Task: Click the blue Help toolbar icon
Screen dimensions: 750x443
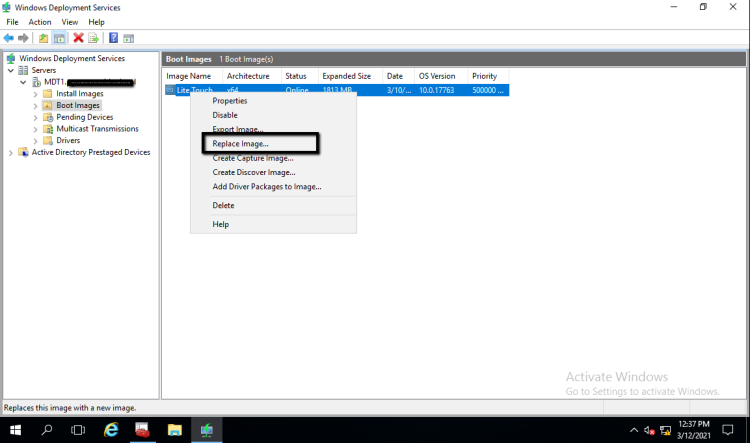Action: (113, 38)
